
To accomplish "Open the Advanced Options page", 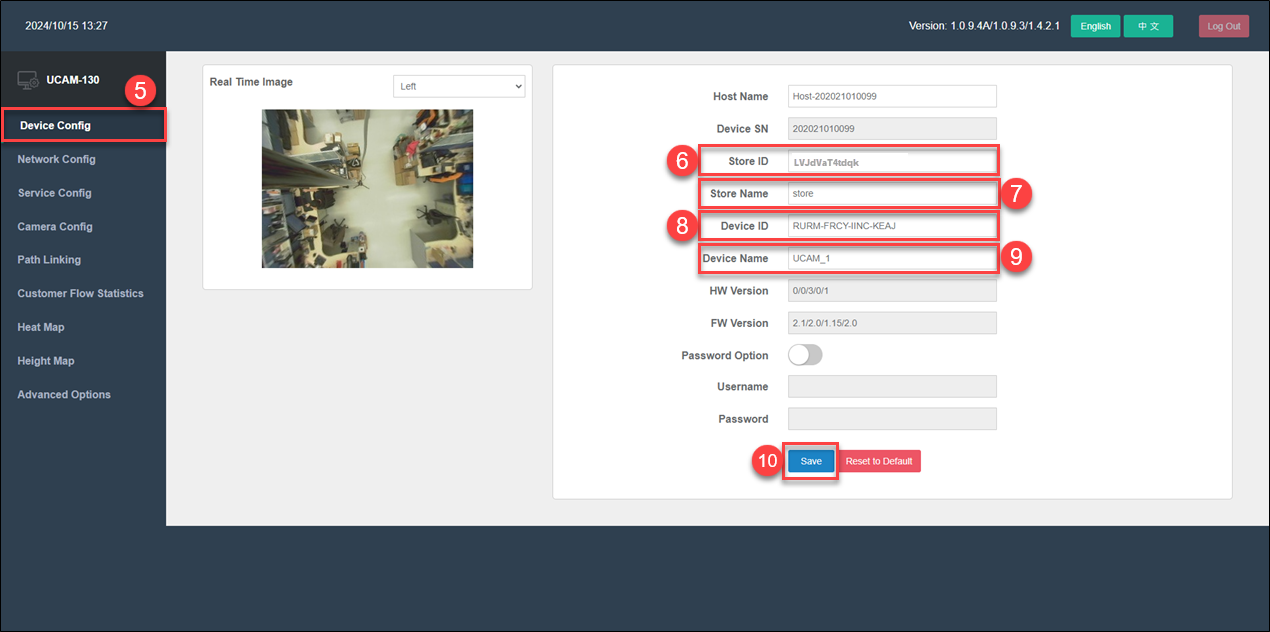I will click(63, 394).
